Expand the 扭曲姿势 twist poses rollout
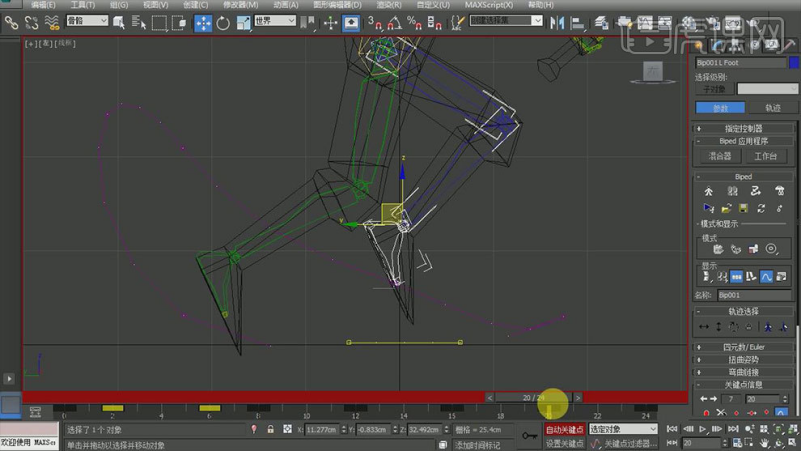The image size is (802, 451). [x=743, y=359]
